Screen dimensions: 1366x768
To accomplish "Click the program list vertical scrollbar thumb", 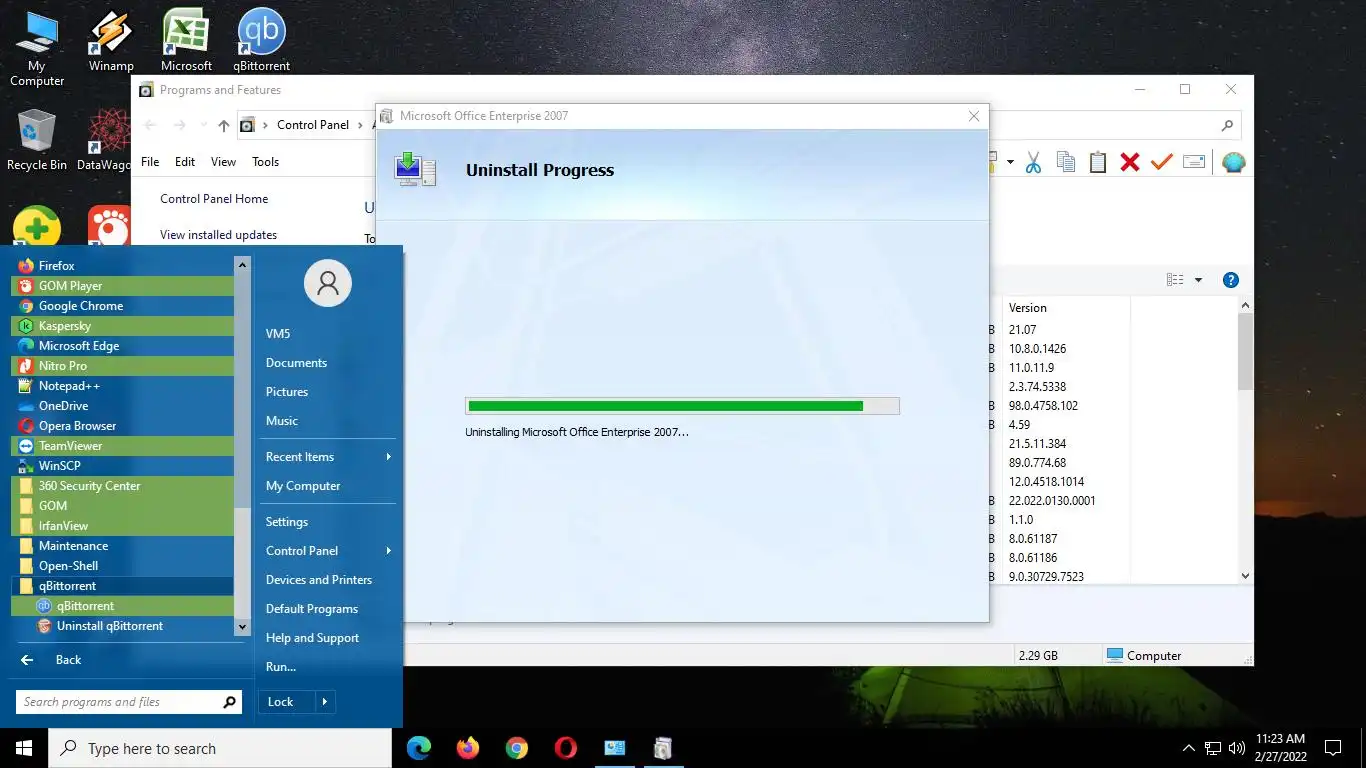I will 1245,352.
